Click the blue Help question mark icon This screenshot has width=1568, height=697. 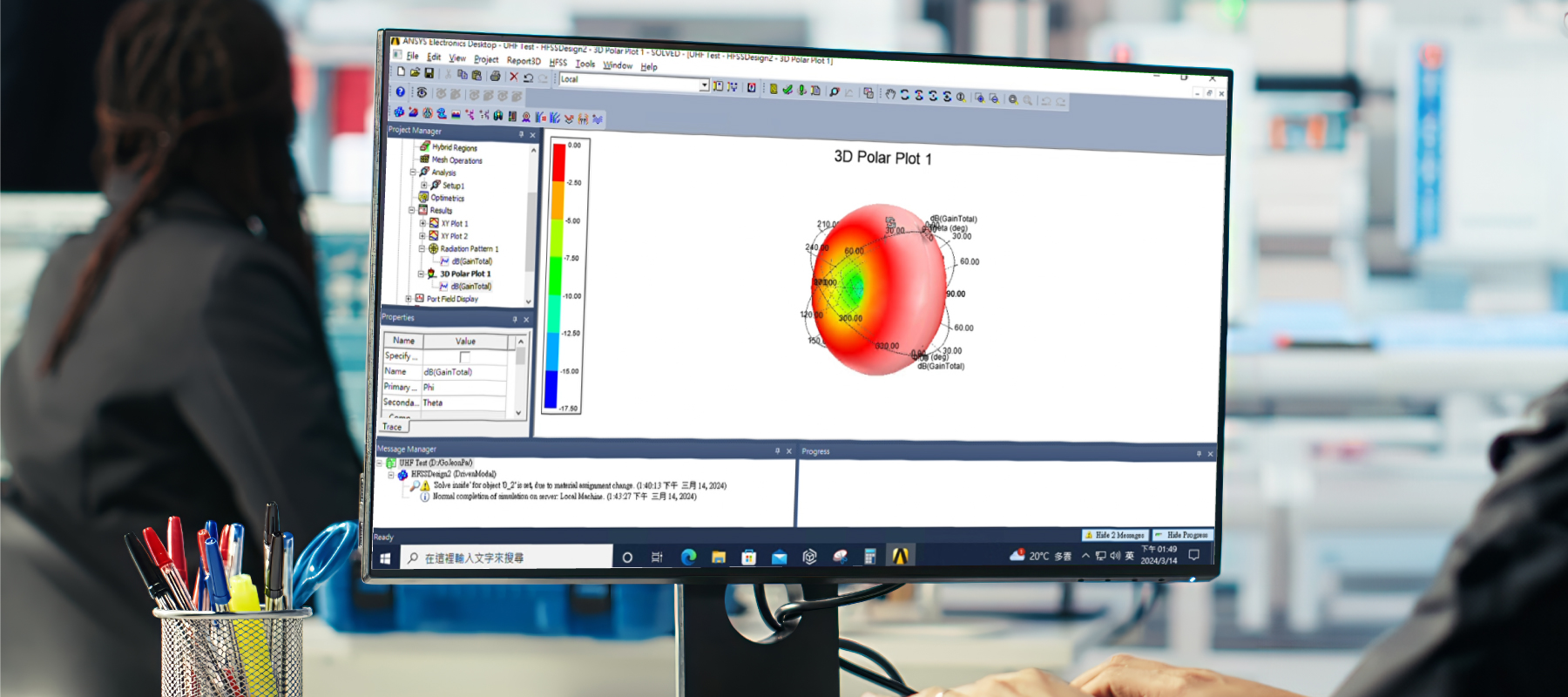point(400,91)
